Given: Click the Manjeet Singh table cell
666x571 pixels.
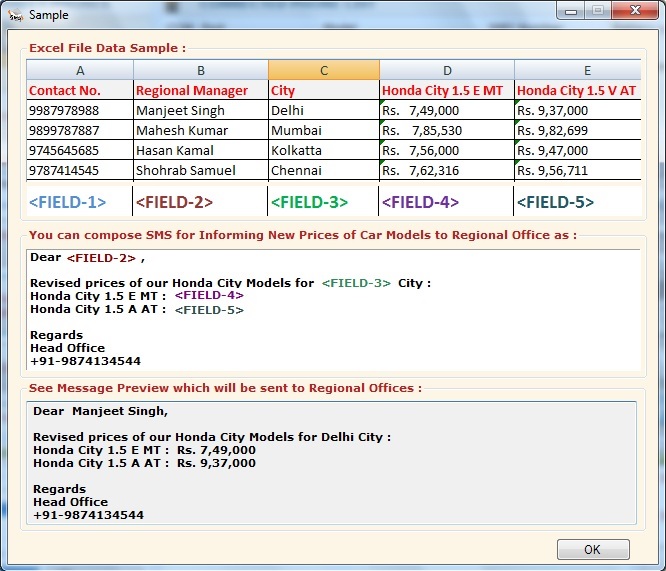Looking at the screenshot, I should coord(201,110).
